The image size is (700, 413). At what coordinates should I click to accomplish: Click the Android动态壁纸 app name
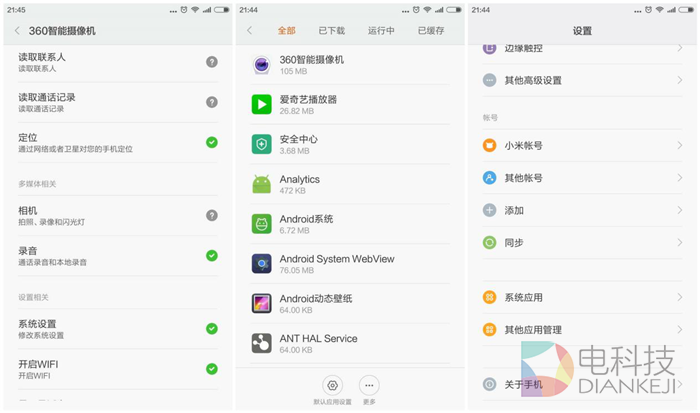pos(316,299)
